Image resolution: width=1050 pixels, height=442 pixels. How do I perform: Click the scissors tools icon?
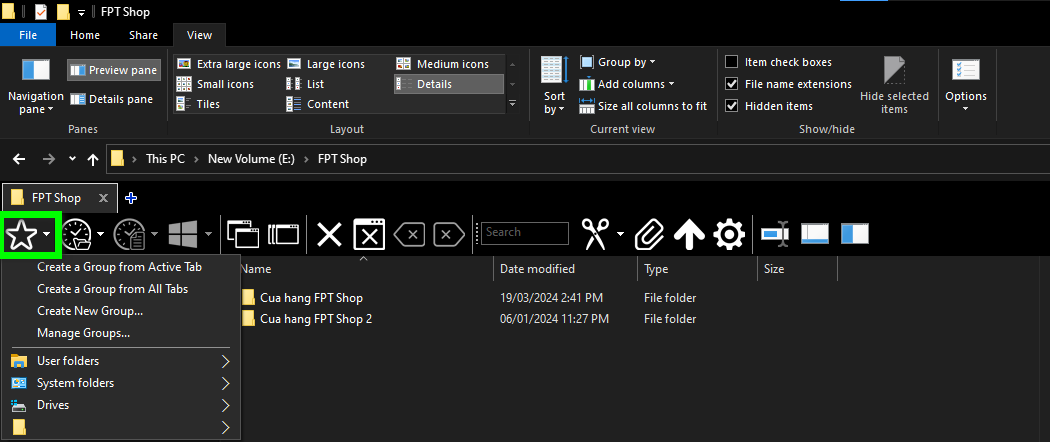(x=594, y=234)
